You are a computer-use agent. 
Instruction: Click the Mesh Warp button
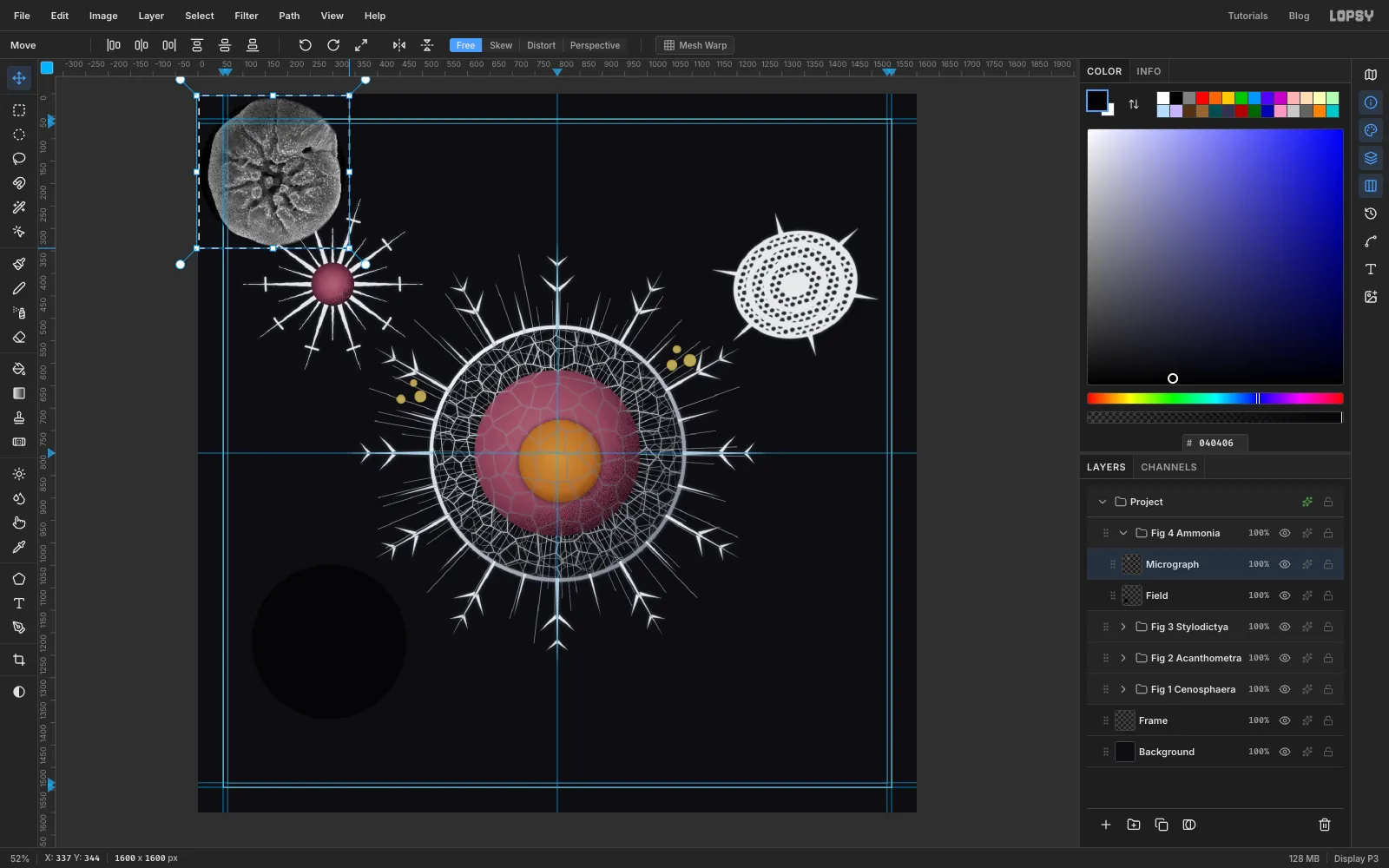pos(694,45)
